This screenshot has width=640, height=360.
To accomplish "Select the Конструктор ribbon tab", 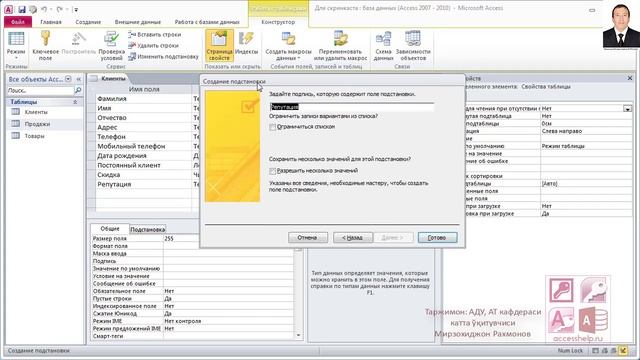I will tap(278, 22).
